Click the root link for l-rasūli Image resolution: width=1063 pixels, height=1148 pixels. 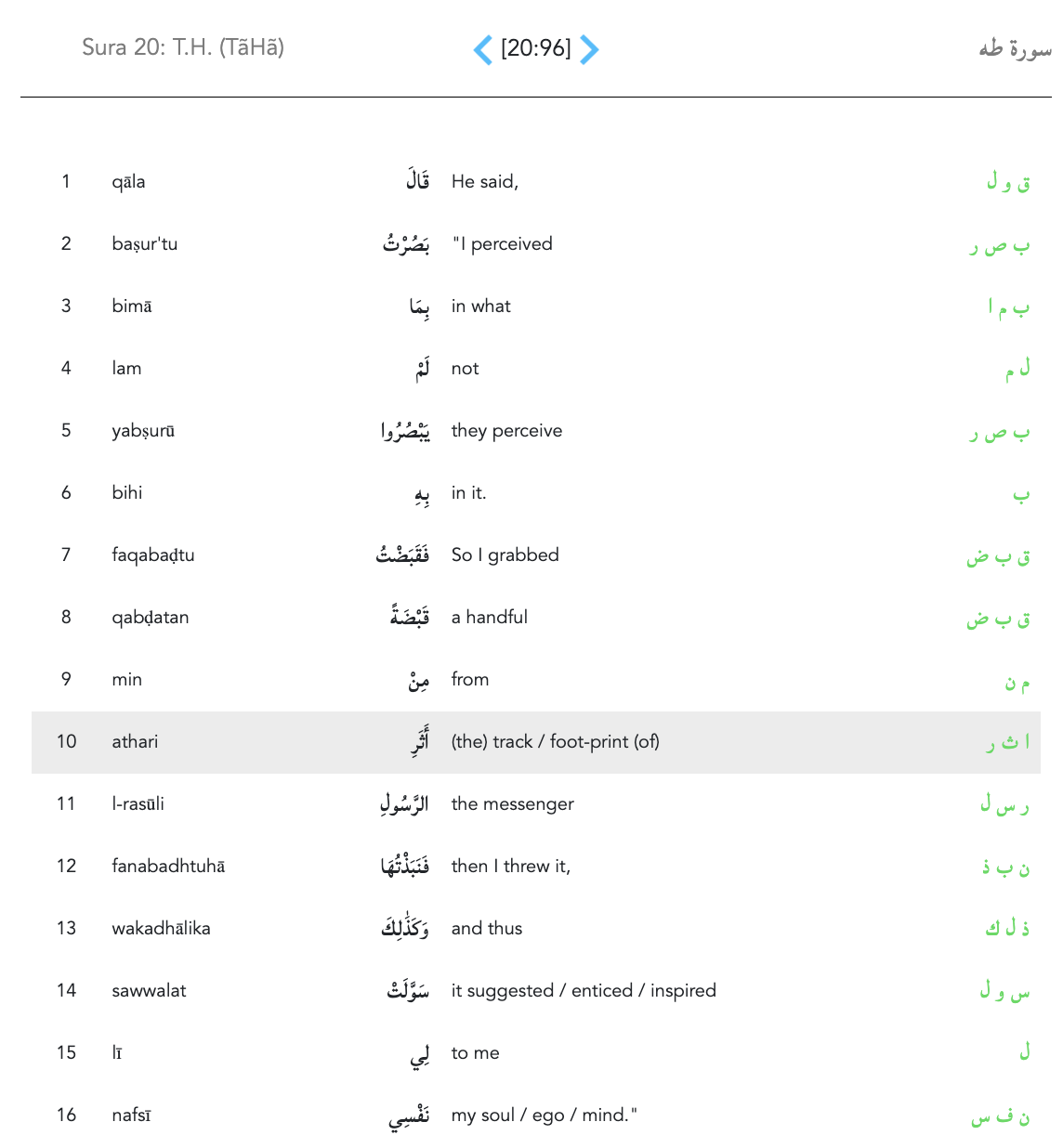point(1004,805)
